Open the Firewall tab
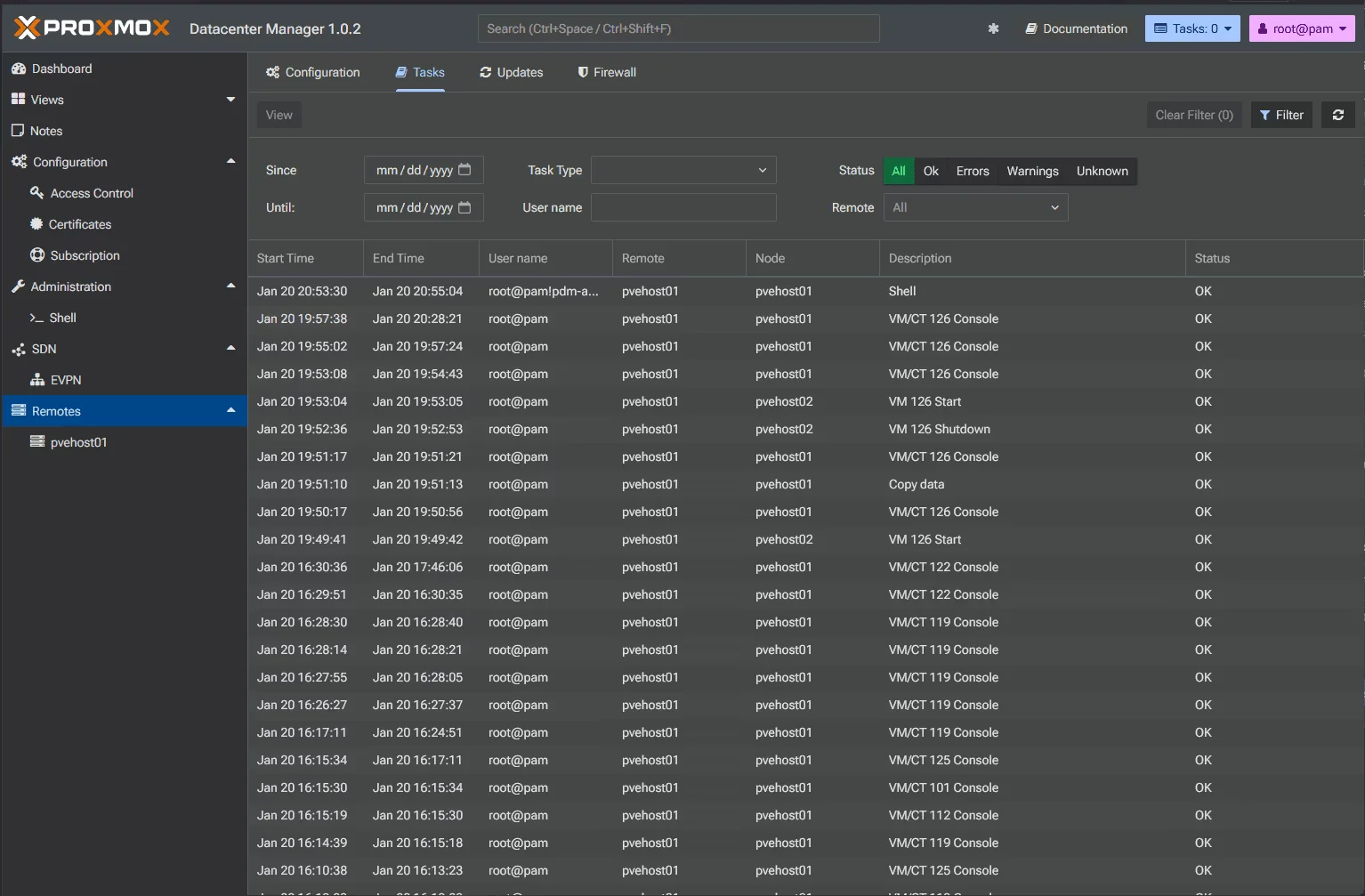The image size is (1365, 896). [x=606, y=72]
